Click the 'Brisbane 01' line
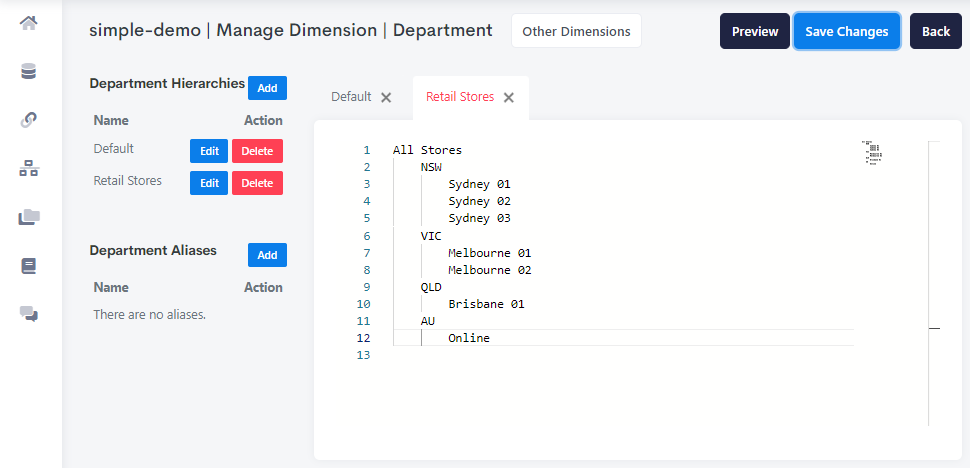Image resolution: width=970 pixels, height=468 pixels. [486, 304]
